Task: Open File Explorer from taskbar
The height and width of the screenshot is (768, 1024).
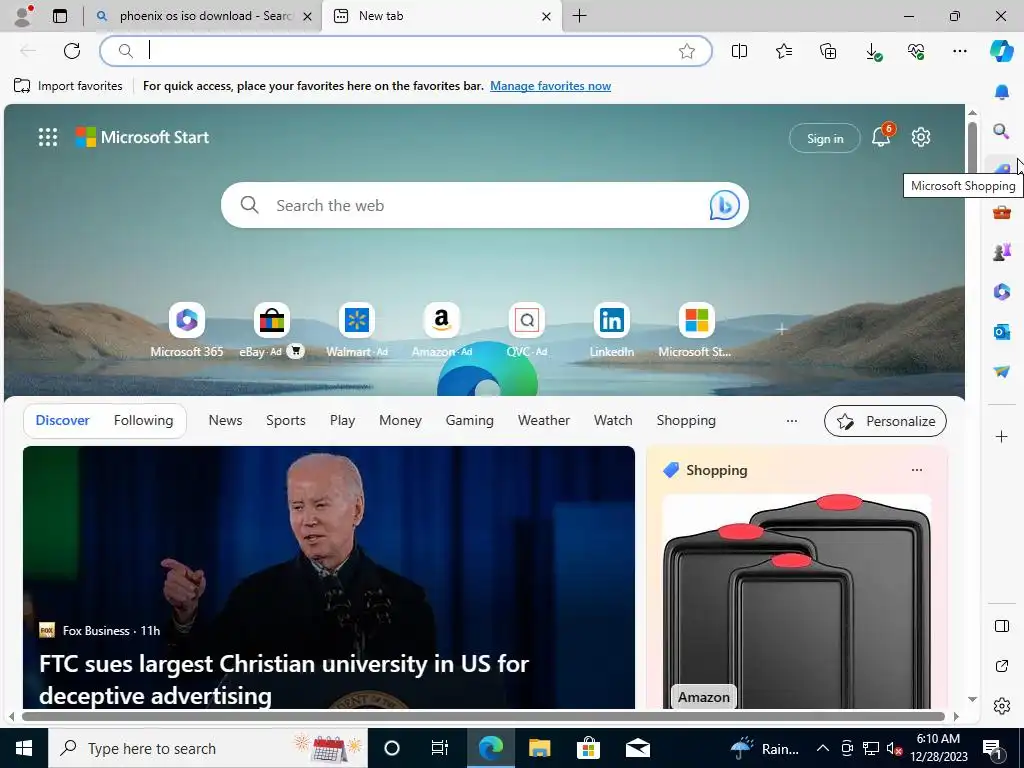Action: (539, 748)
